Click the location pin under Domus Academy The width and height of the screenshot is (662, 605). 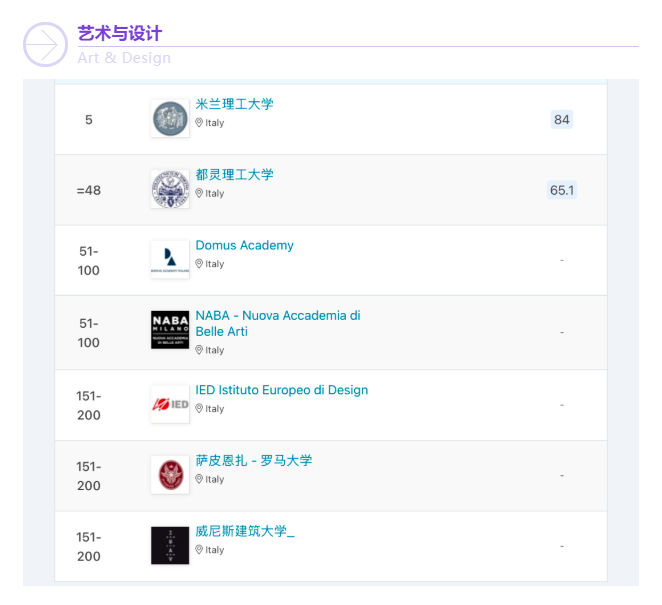199,264
